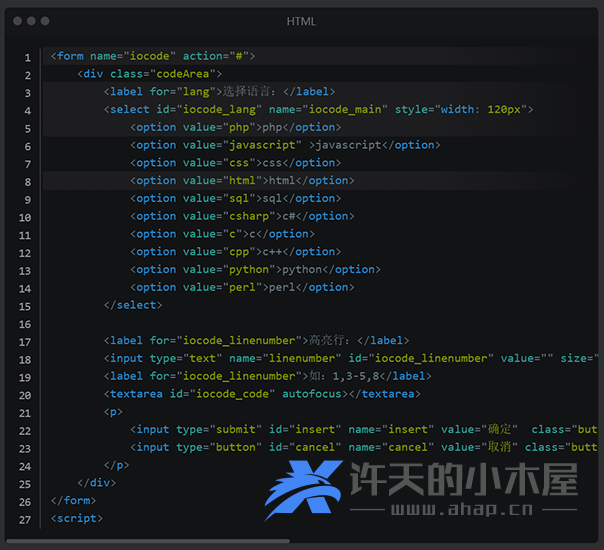Image resolution: width=604 pixels, height=550 pixels.
Task: Click the option value="perl" line
Action: tap(242, 287)
